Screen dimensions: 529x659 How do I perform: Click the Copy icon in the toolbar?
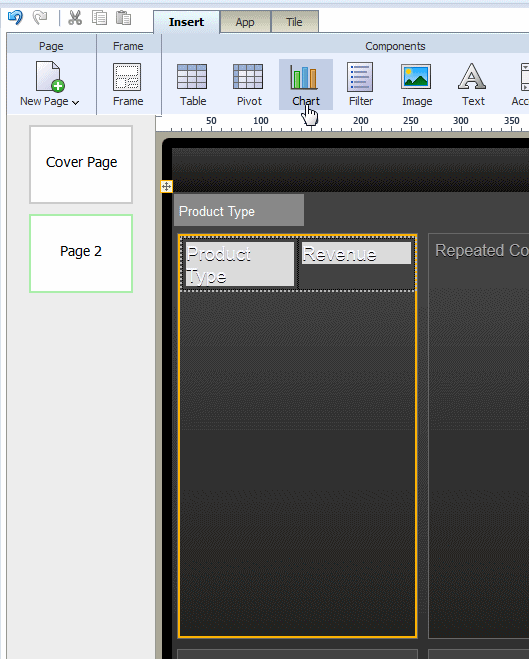(x=100, y=18)
